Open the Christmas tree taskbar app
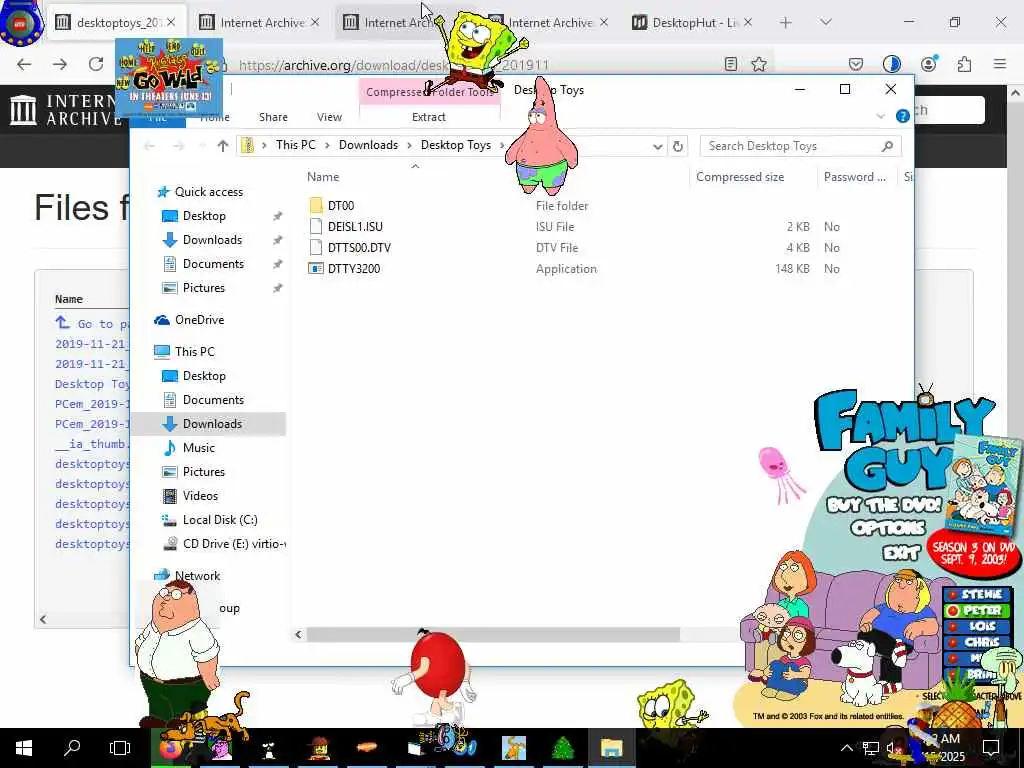This screenshot has height=768, width=1024. click(563, 748)
